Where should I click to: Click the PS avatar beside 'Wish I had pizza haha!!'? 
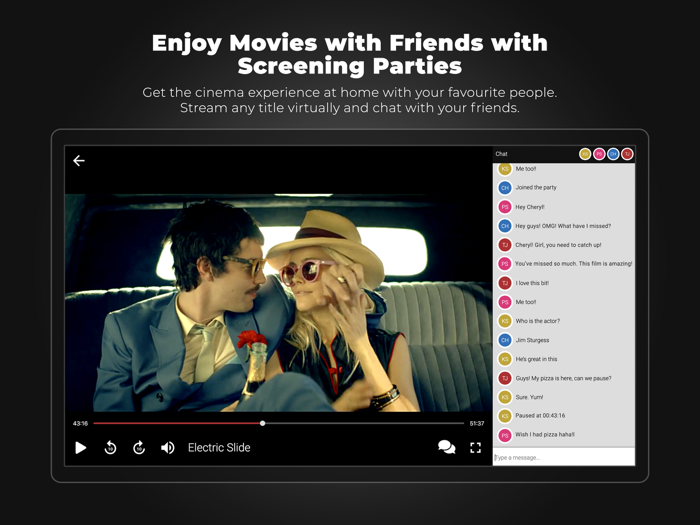click(x=505, y=435)
